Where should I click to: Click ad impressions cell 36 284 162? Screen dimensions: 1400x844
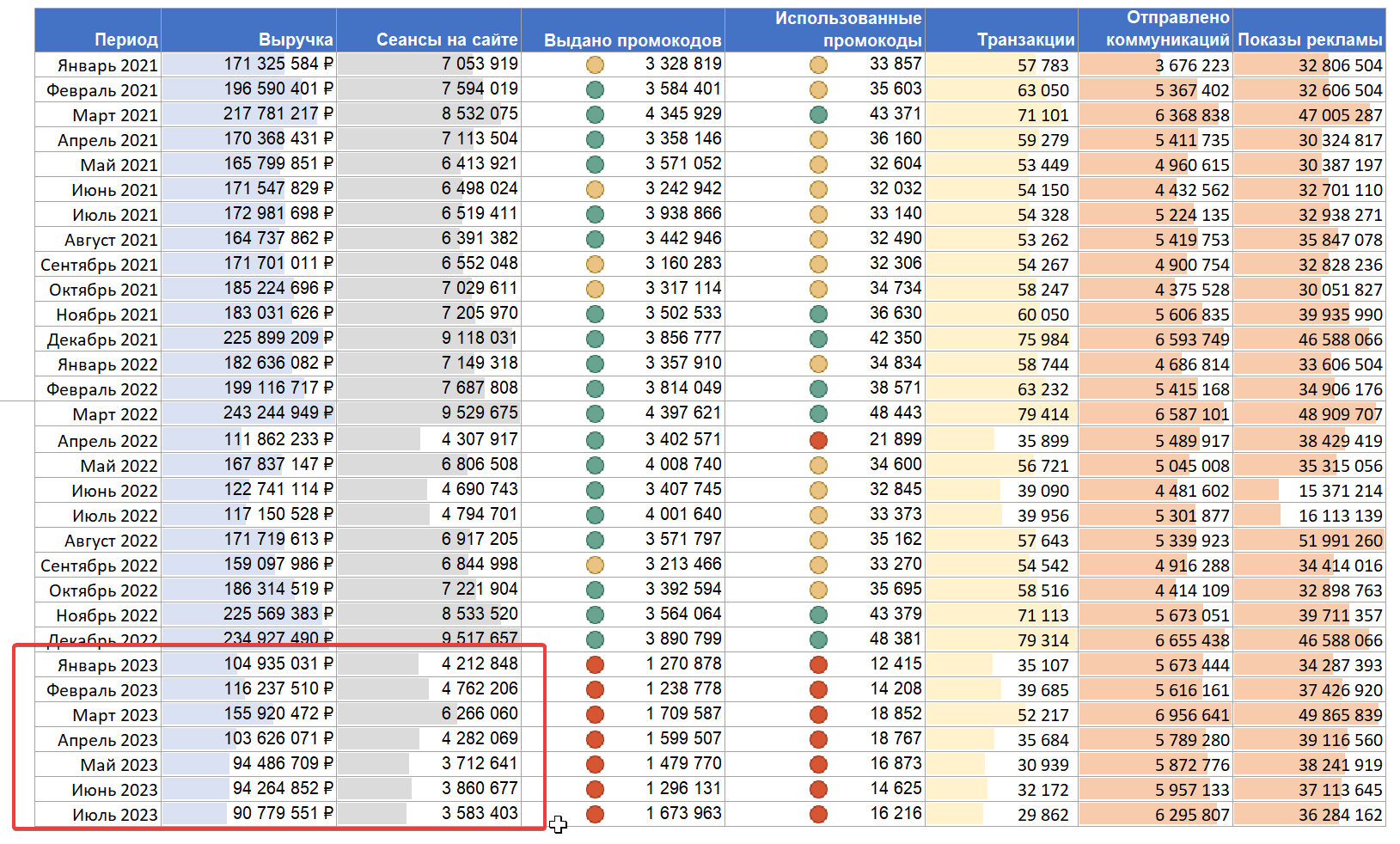pos(1310,815)
